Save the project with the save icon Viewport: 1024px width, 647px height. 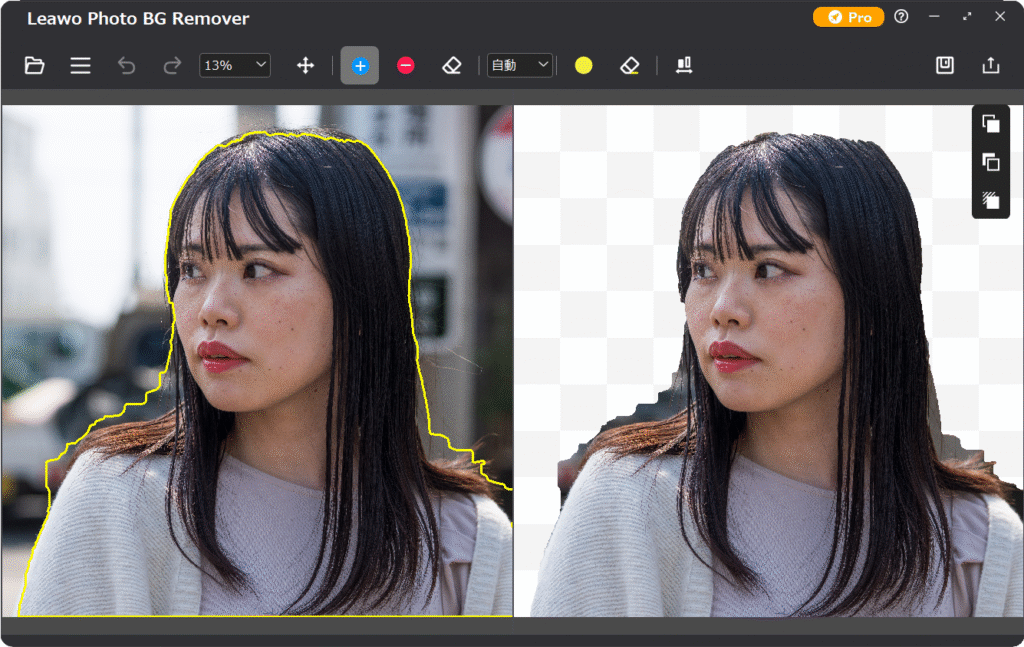pos(945,66)
